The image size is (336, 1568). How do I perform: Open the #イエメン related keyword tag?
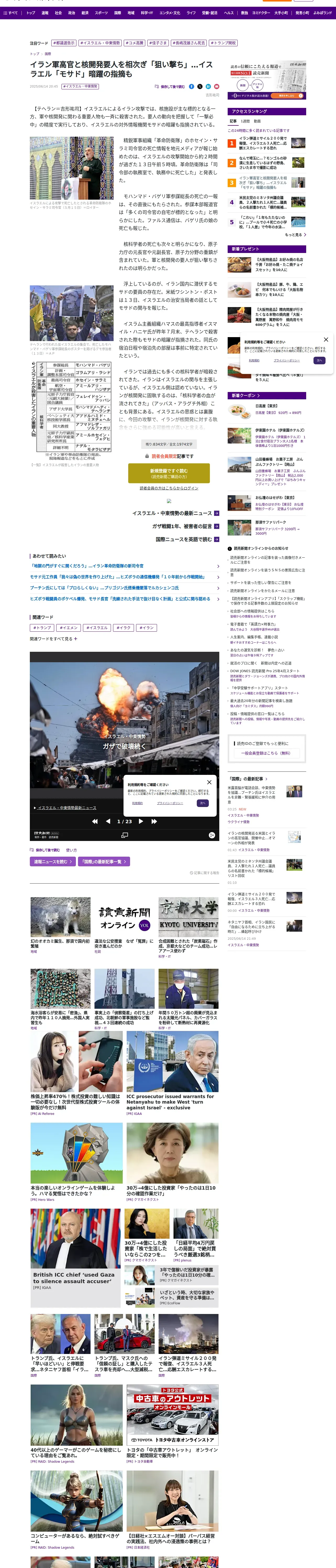coord(68,627)
